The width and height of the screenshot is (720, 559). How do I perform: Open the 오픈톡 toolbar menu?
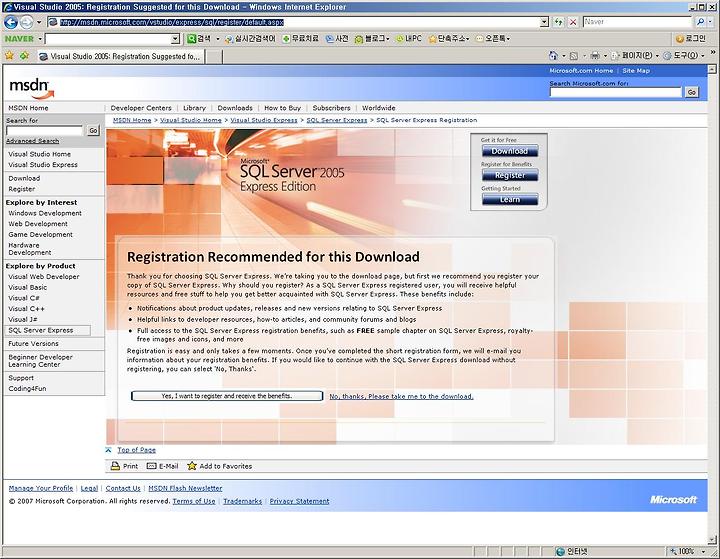pos(493,39)
